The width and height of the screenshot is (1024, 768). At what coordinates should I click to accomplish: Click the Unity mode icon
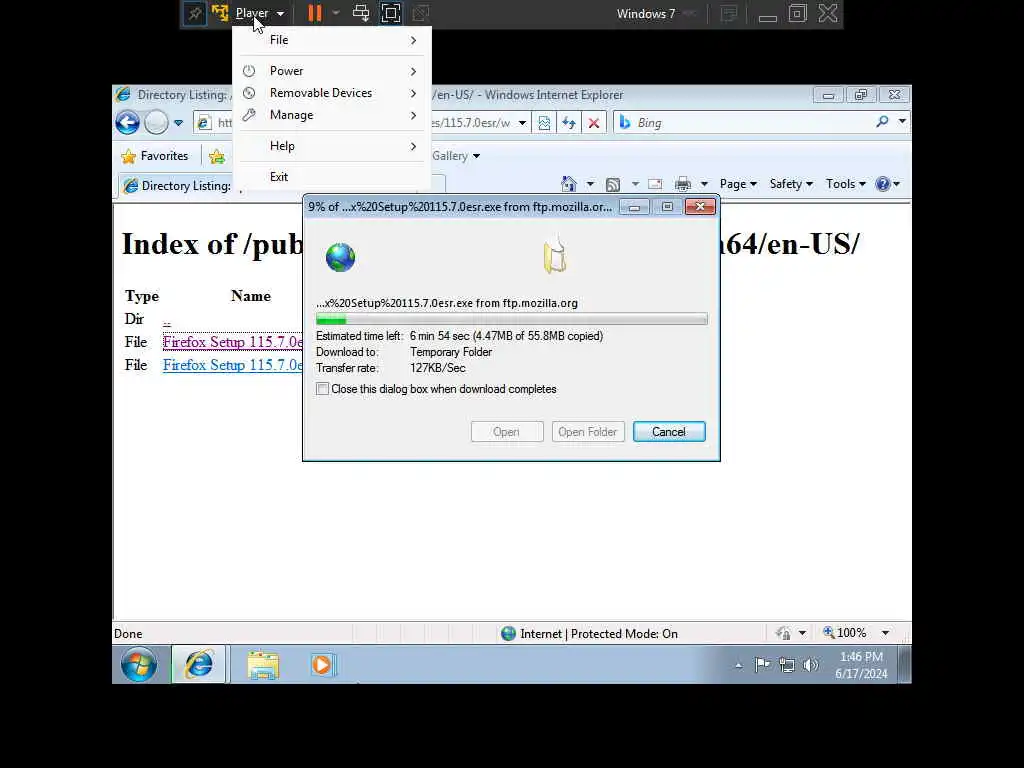pyautogui.click(x=421, y=13)
